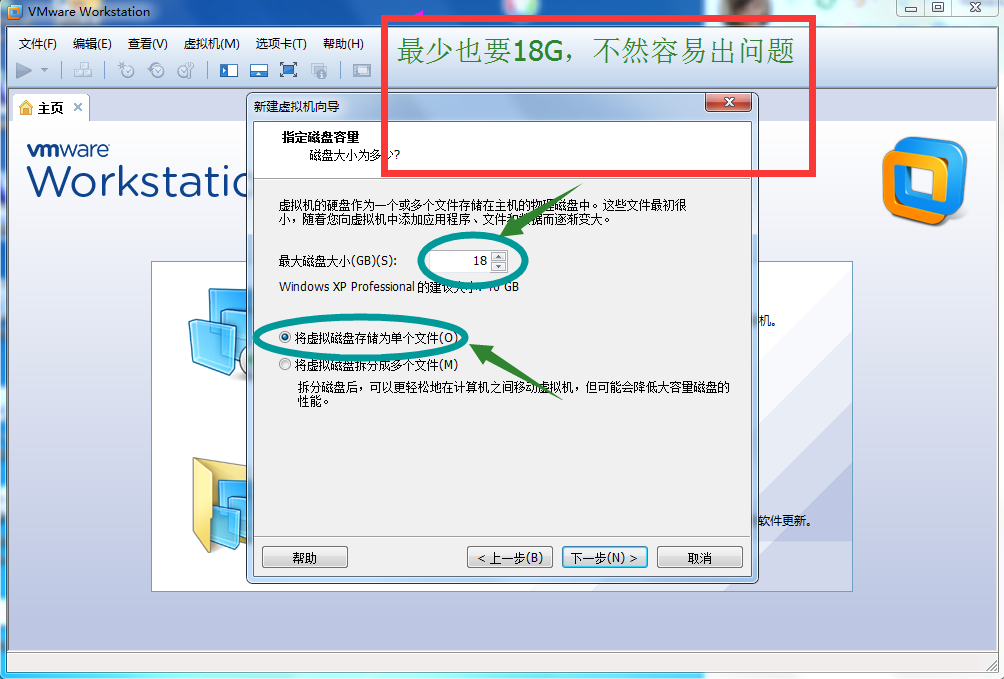Click the 指定磁盘容量 heading text
1004x679 pixels.
(320, 136)
